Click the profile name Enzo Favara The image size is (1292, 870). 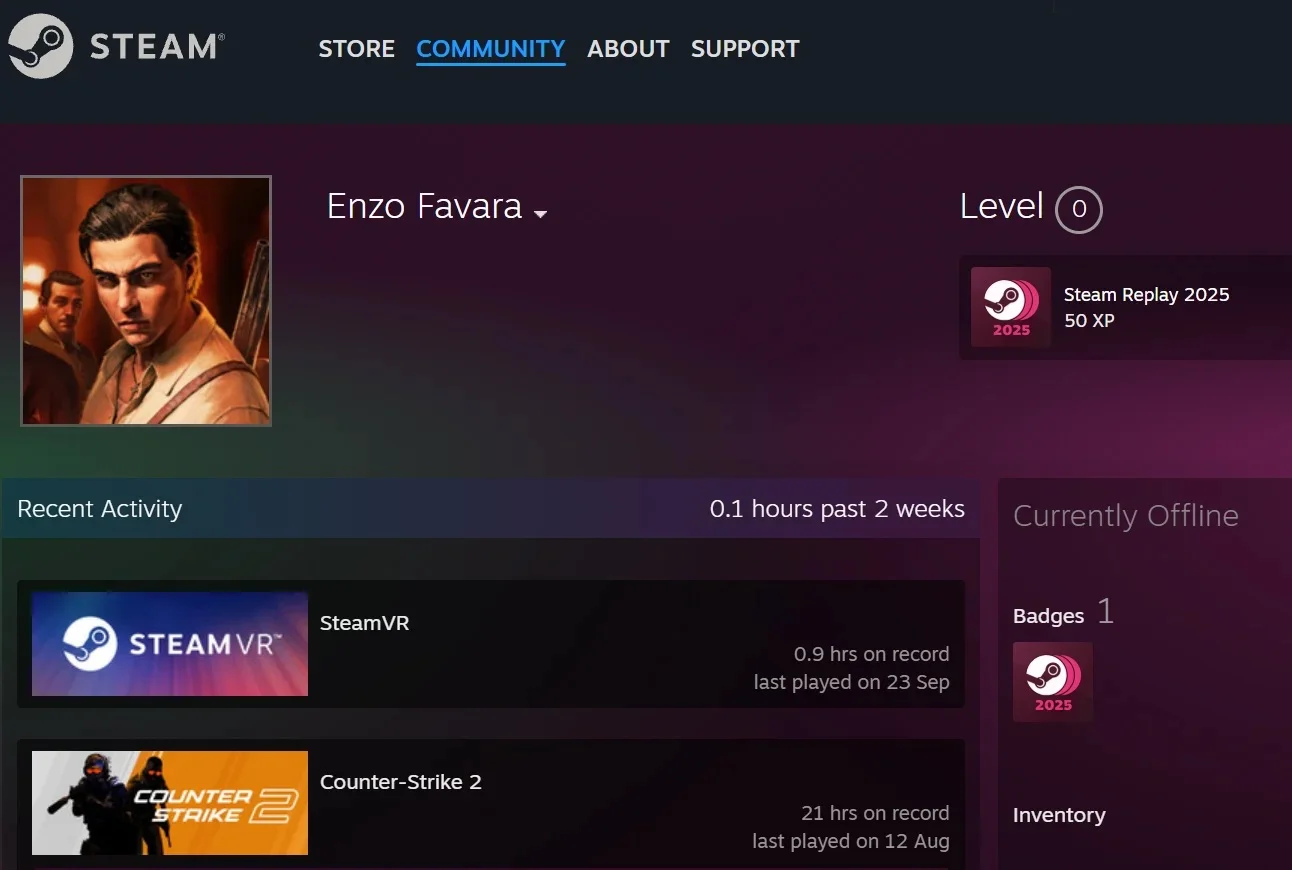pos(424,206)
